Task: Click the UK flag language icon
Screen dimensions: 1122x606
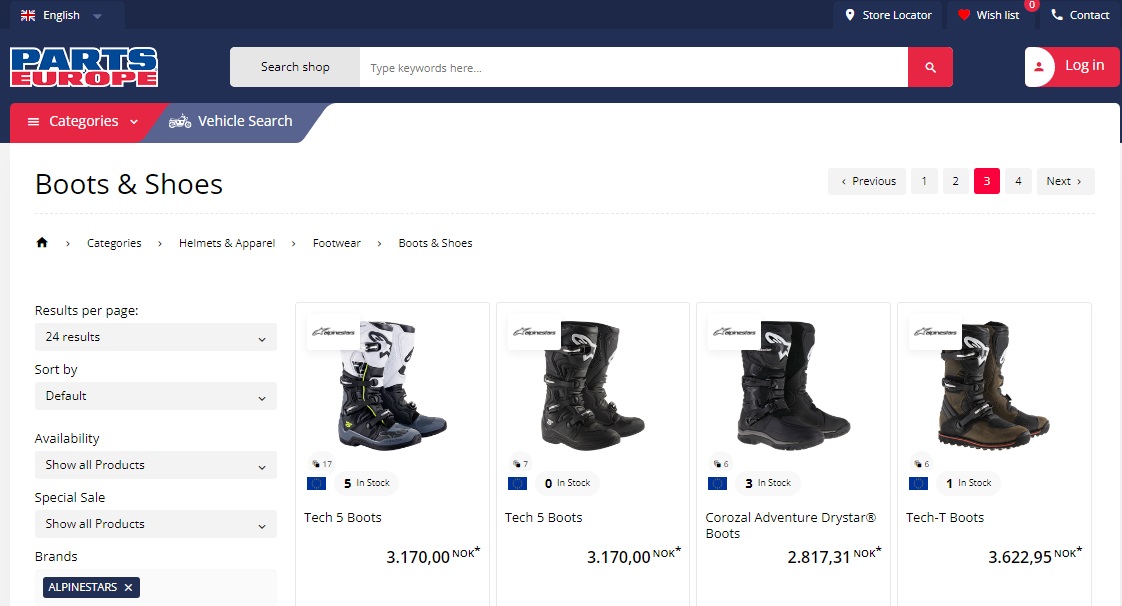Action: [28, 15]
